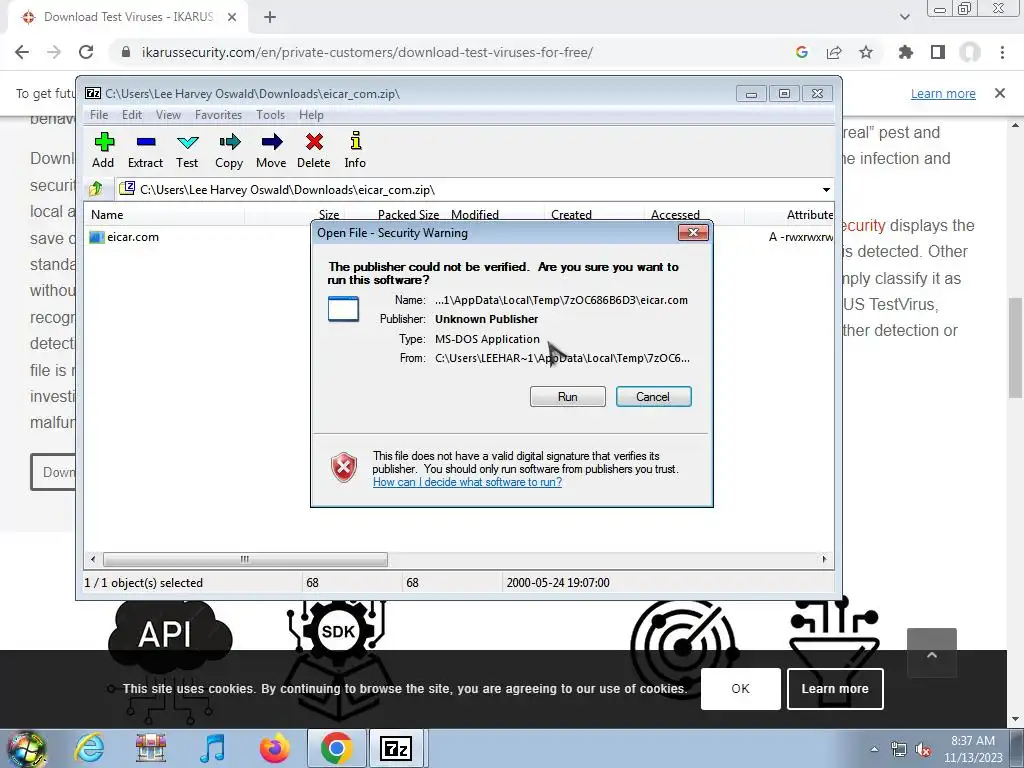Open a new Chrome tab
This screenshot has width=1024, height=768.
(x=270, y=18)
